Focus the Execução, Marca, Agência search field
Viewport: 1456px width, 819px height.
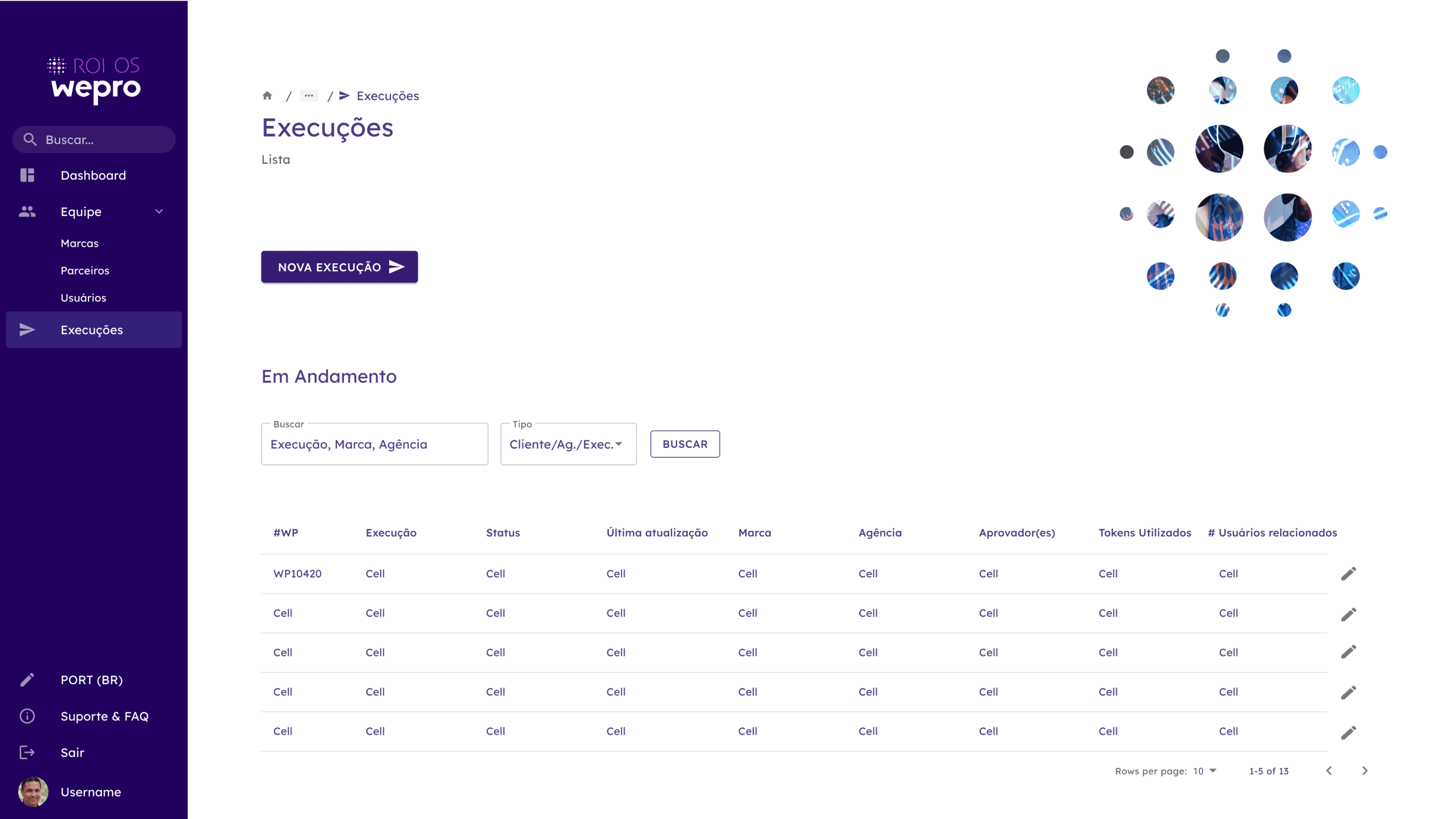point(374,444)
